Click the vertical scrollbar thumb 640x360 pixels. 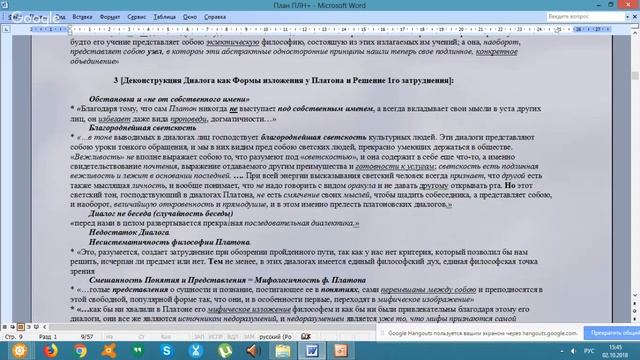(x=635, y=76)
